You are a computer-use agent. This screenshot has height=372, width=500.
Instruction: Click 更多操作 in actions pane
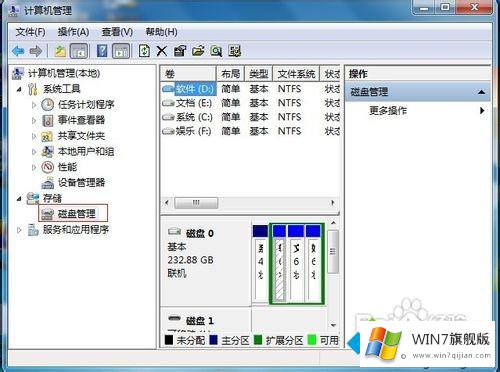pos(388,111)
